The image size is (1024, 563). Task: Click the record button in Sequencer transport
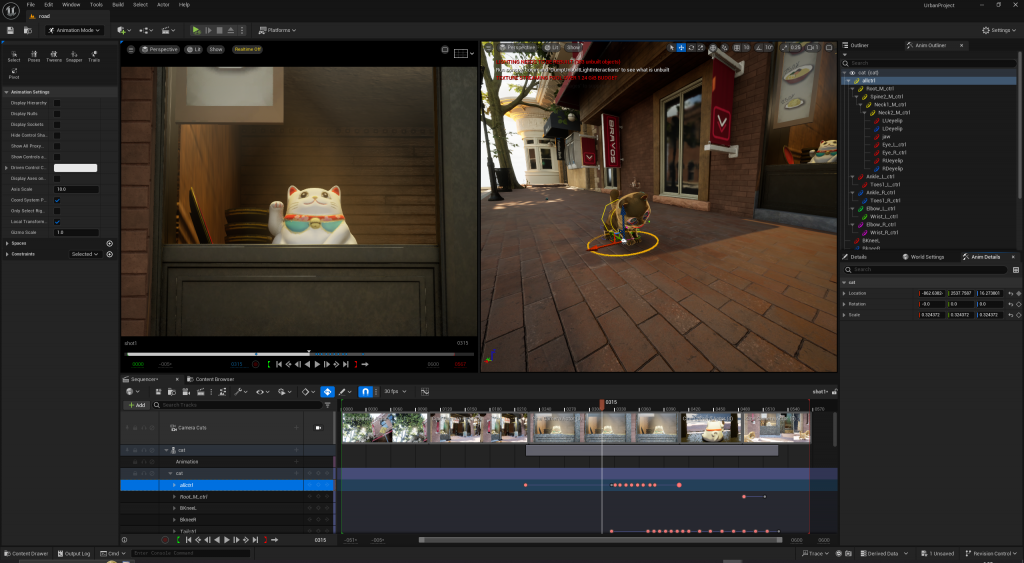(165, 540)
